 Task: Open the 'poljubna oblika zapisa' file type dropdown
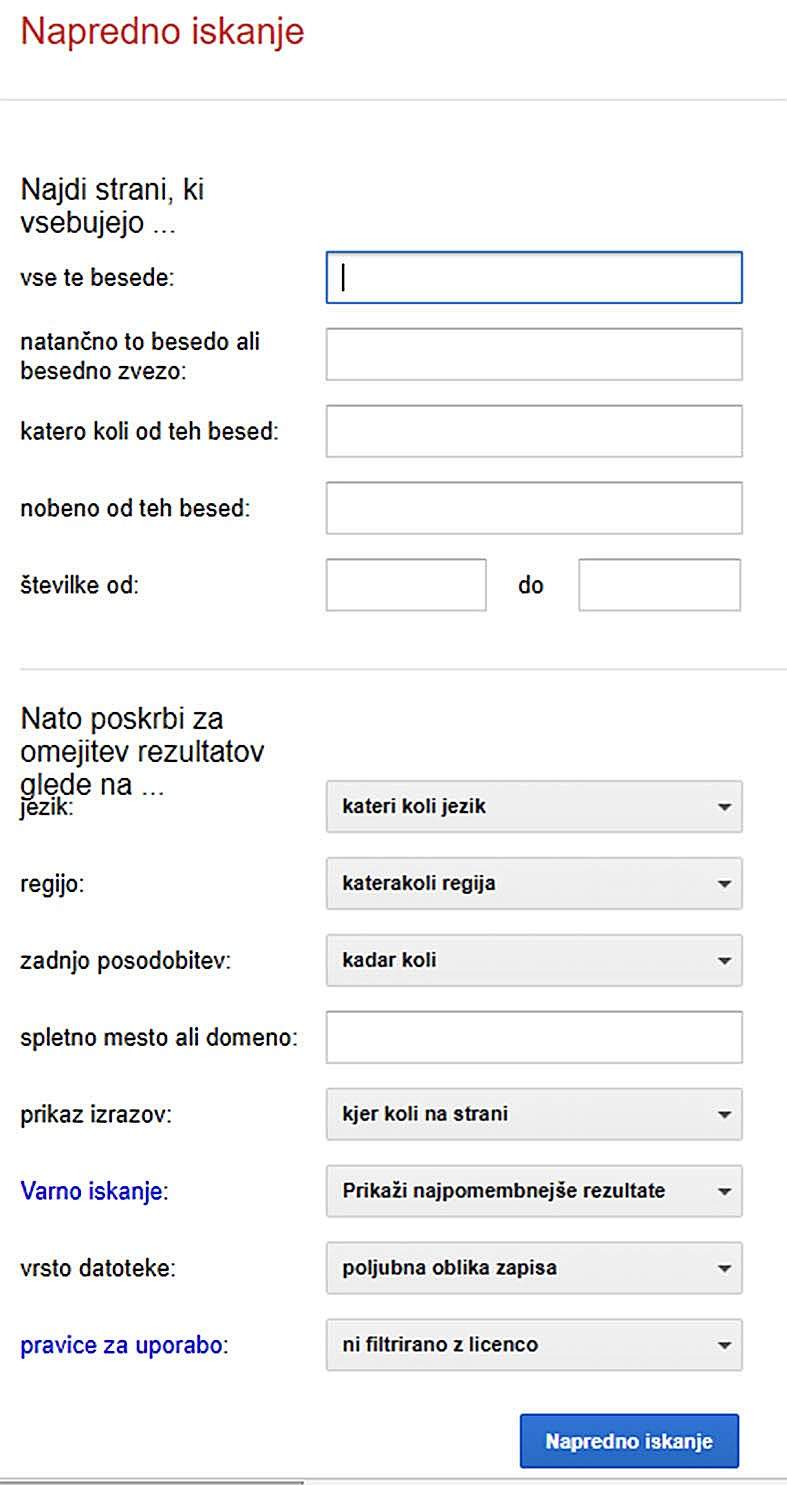pos(534,1268)
